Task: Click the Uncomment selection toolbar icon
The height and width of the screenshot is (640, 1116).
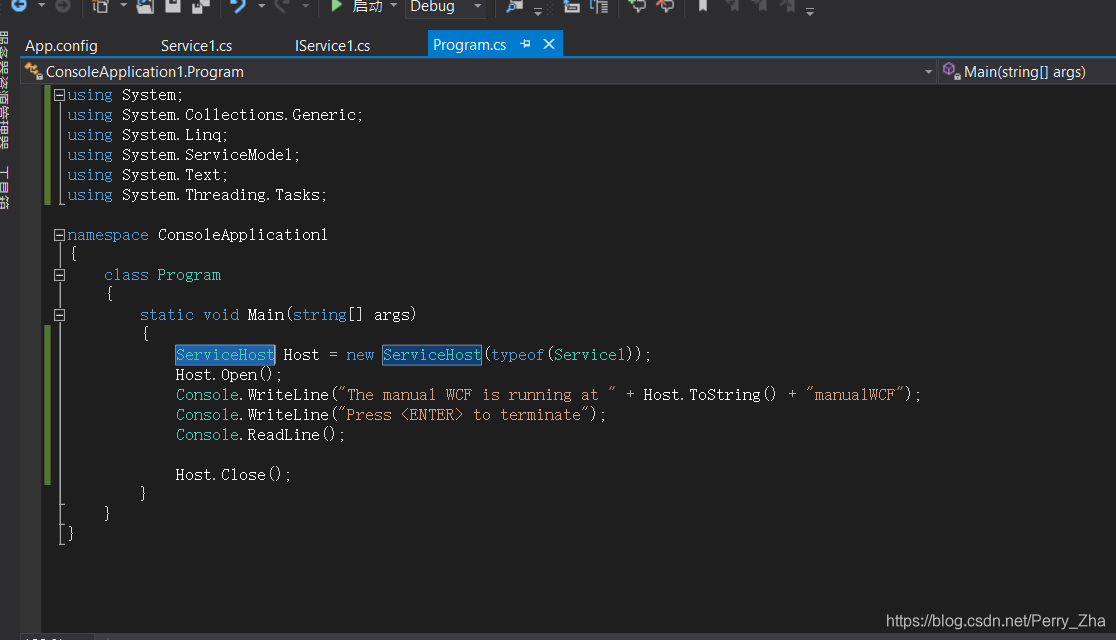Action: tap(665, 6)
